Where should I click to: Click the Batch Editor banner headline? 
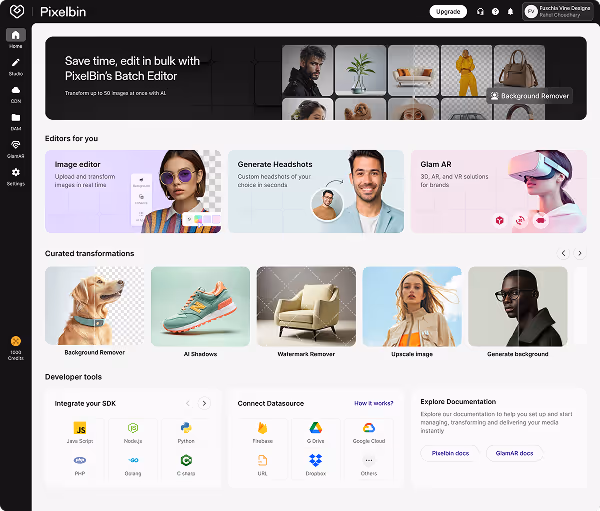pyautogui.click(x=132, y=69)
